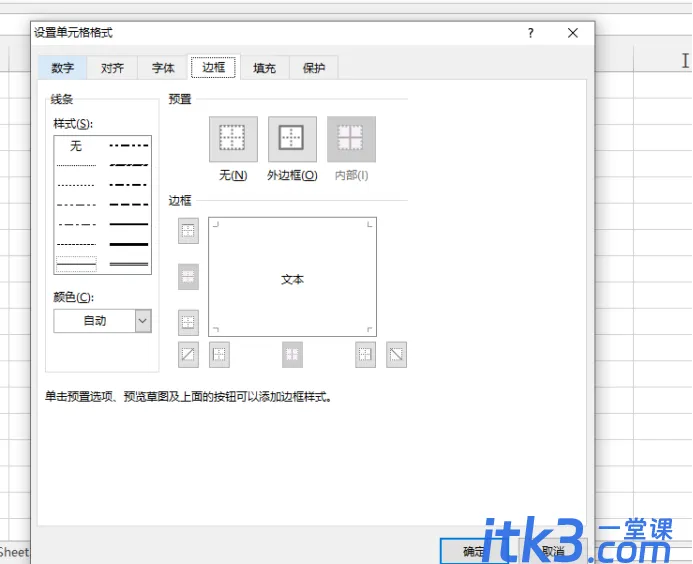The height and width of the screenshot is (564, 693).
Task: Select the 无 line style
Action: tap(76, 146)
